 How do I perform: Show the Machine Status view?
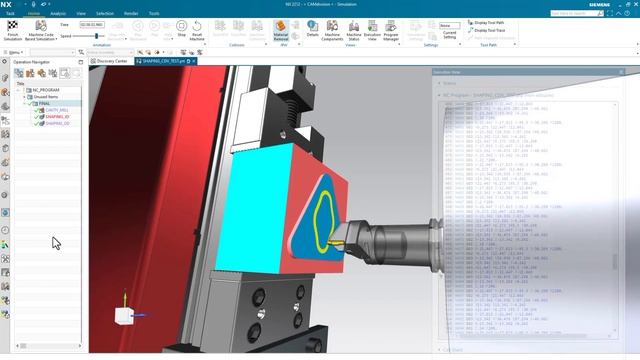click(354, 30)
